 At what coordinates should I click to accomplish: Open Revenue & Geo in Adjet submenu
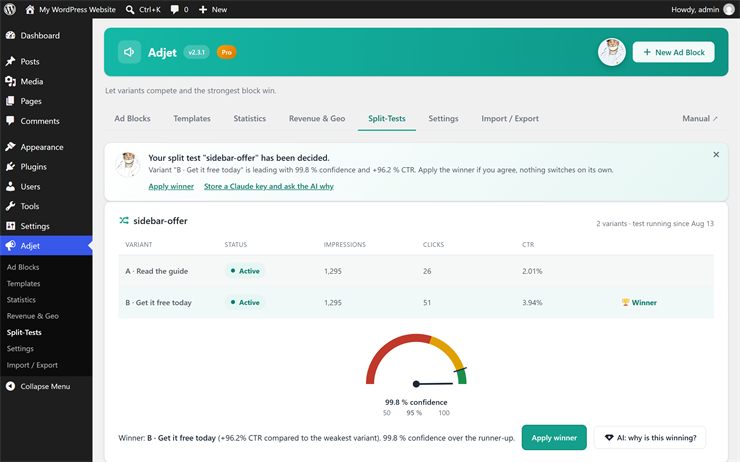tap(33, 316)
